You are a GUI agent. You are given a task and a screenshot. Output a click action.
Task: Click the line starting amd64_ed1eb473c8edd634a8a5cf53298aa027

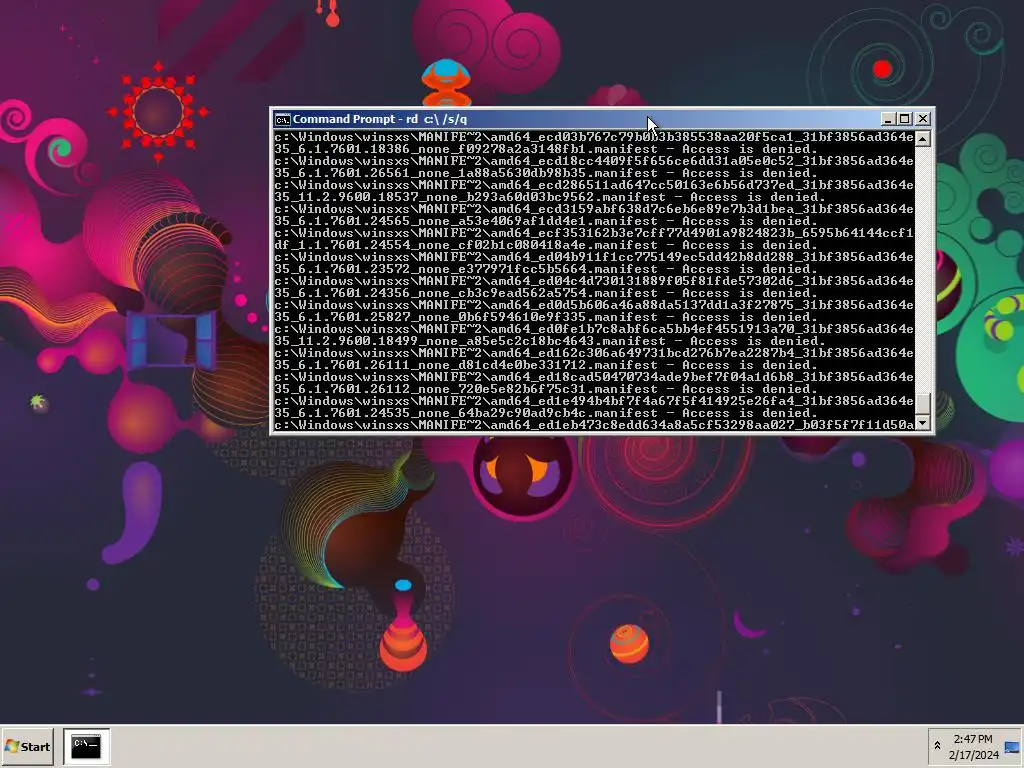click(594, 425)
